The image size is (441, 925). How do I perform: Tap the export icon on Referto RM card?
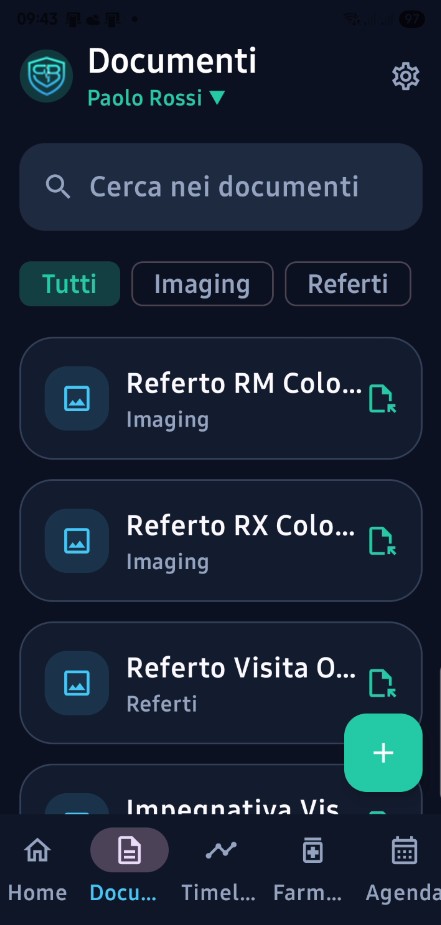(x=382, y=399)
